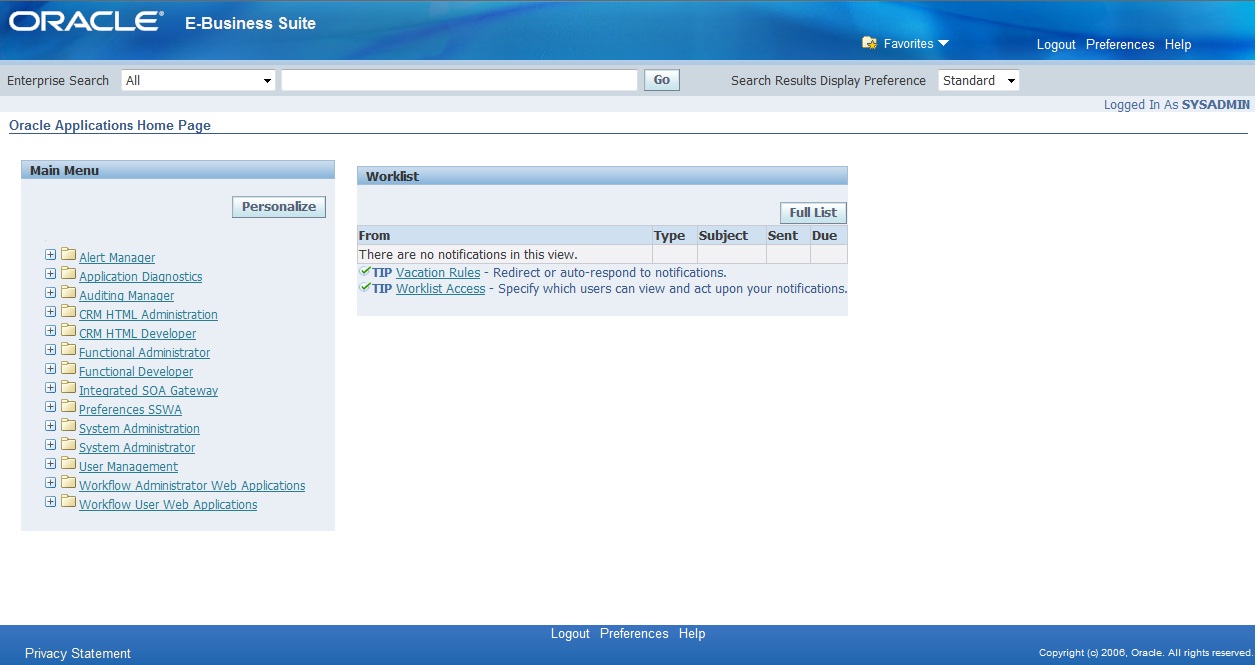Open the Worklist Access link

[x=440, y=288]
